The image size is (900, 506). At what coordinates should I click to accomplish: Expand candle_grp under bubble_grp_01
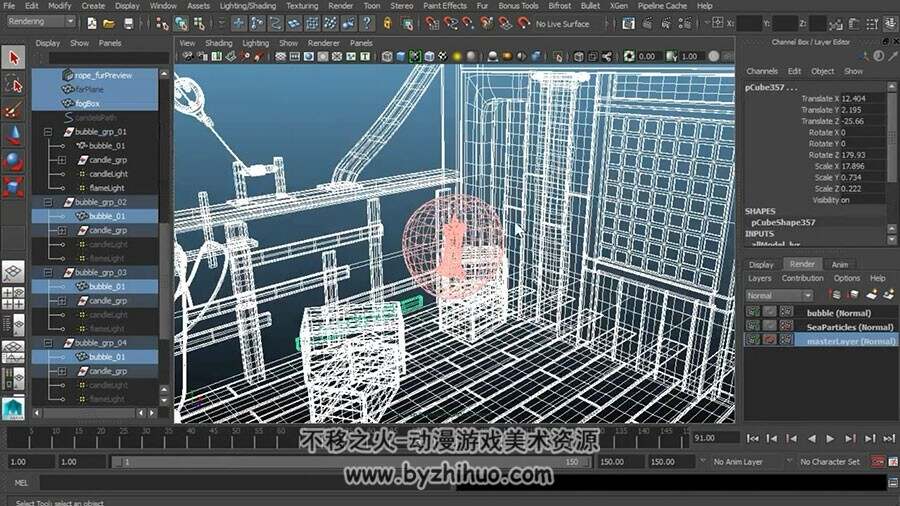pos(62,160)
